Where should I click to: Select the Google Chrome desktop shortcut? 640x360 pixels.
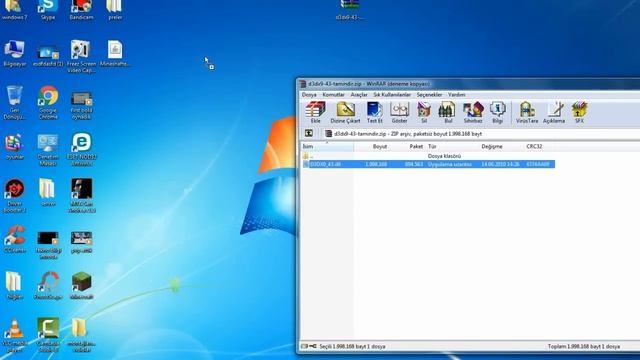pyautogui.click(x=48, y=103)
